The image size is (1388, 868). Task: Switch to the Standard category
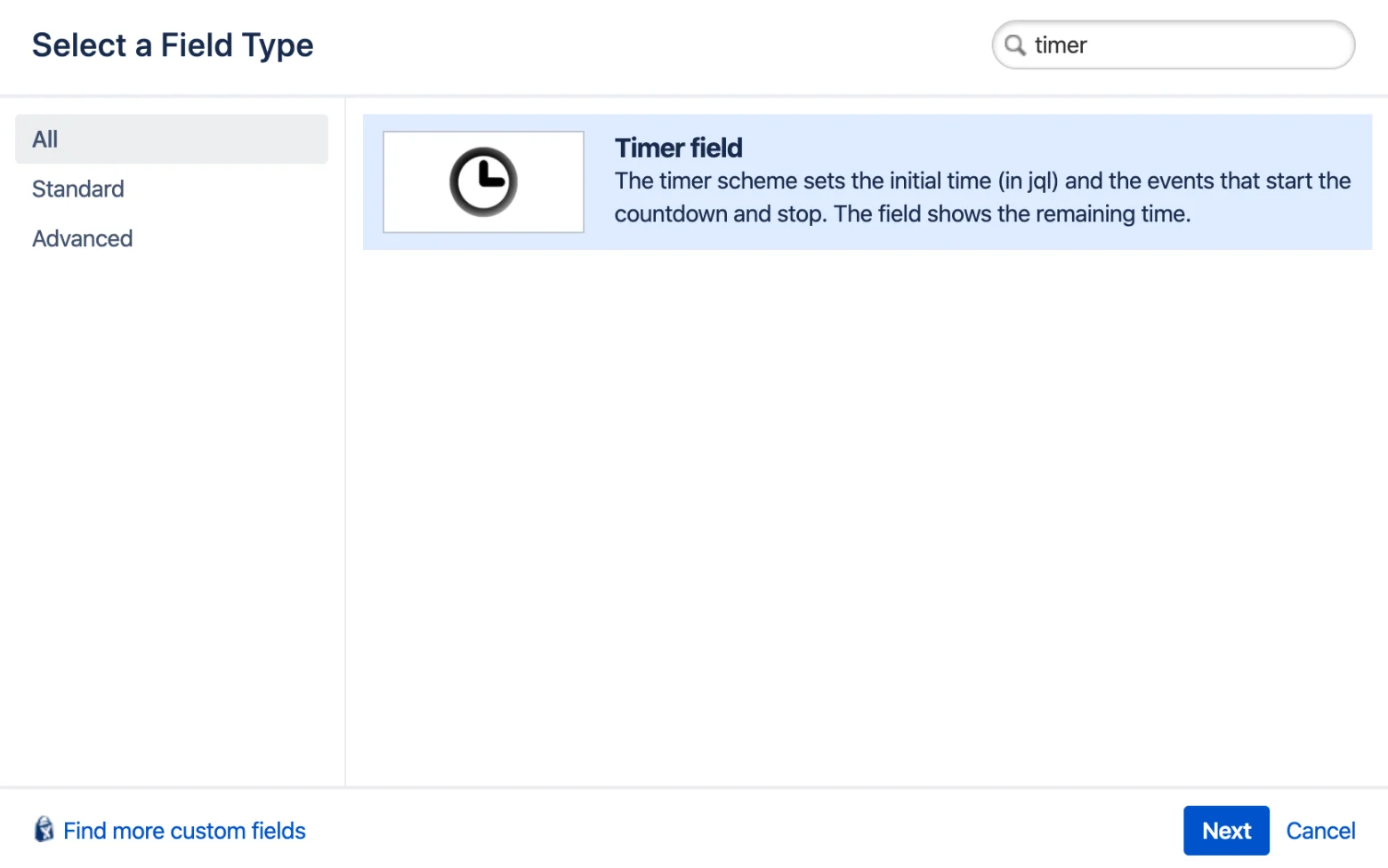(78, 189)
